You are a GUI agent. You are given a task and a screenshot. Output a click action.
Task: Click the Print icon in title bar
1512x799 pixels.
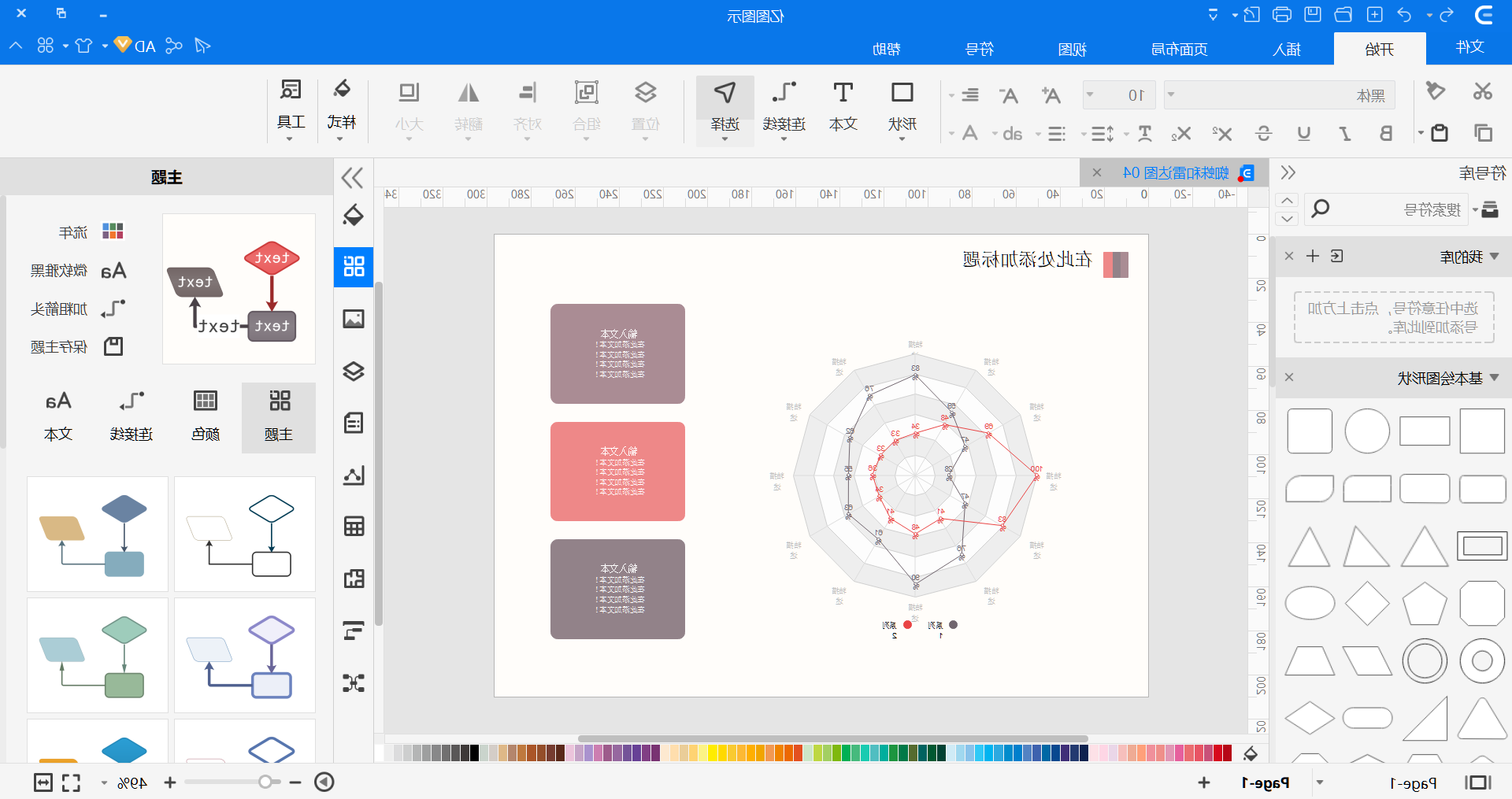[x=1282, y=15]
